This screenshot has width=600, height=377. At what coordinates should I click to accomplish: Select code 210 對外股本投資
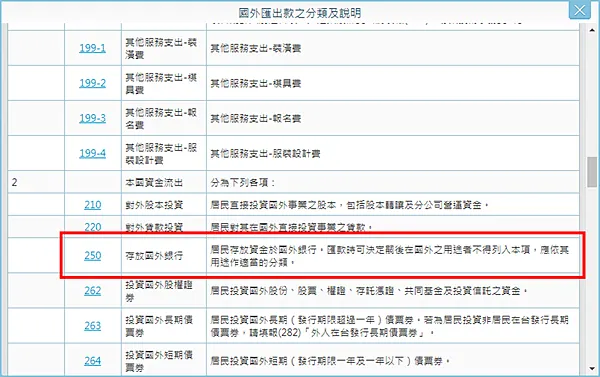pos(93,205)
